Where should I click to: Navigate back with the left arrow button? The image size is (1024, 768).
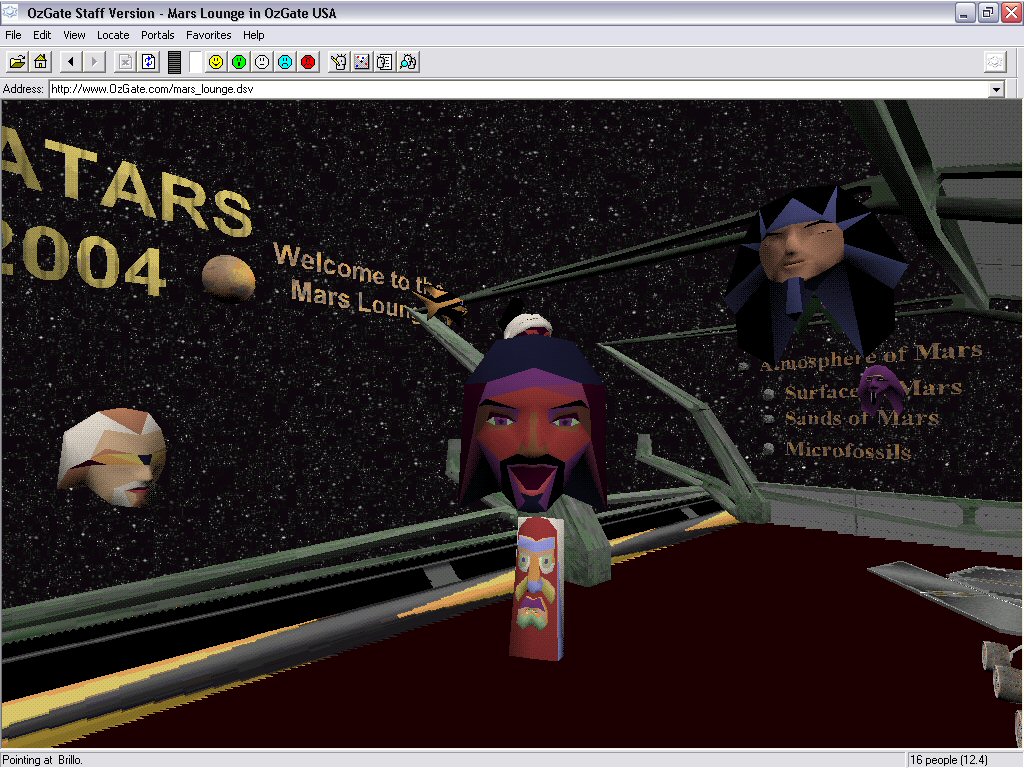pos(70,62)
